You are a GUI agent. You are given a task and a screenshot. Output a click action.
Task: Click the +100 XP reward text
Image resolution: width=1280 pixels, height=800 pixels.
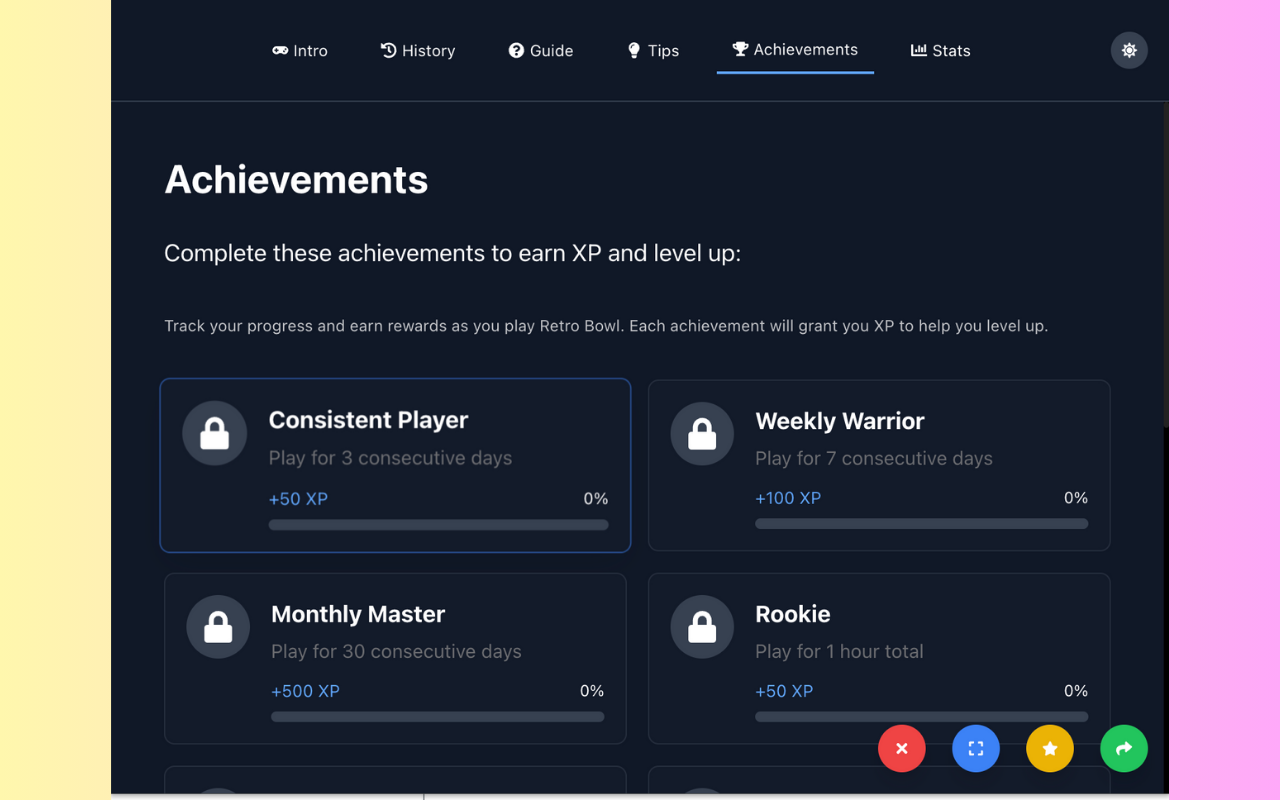click(788, 498)
